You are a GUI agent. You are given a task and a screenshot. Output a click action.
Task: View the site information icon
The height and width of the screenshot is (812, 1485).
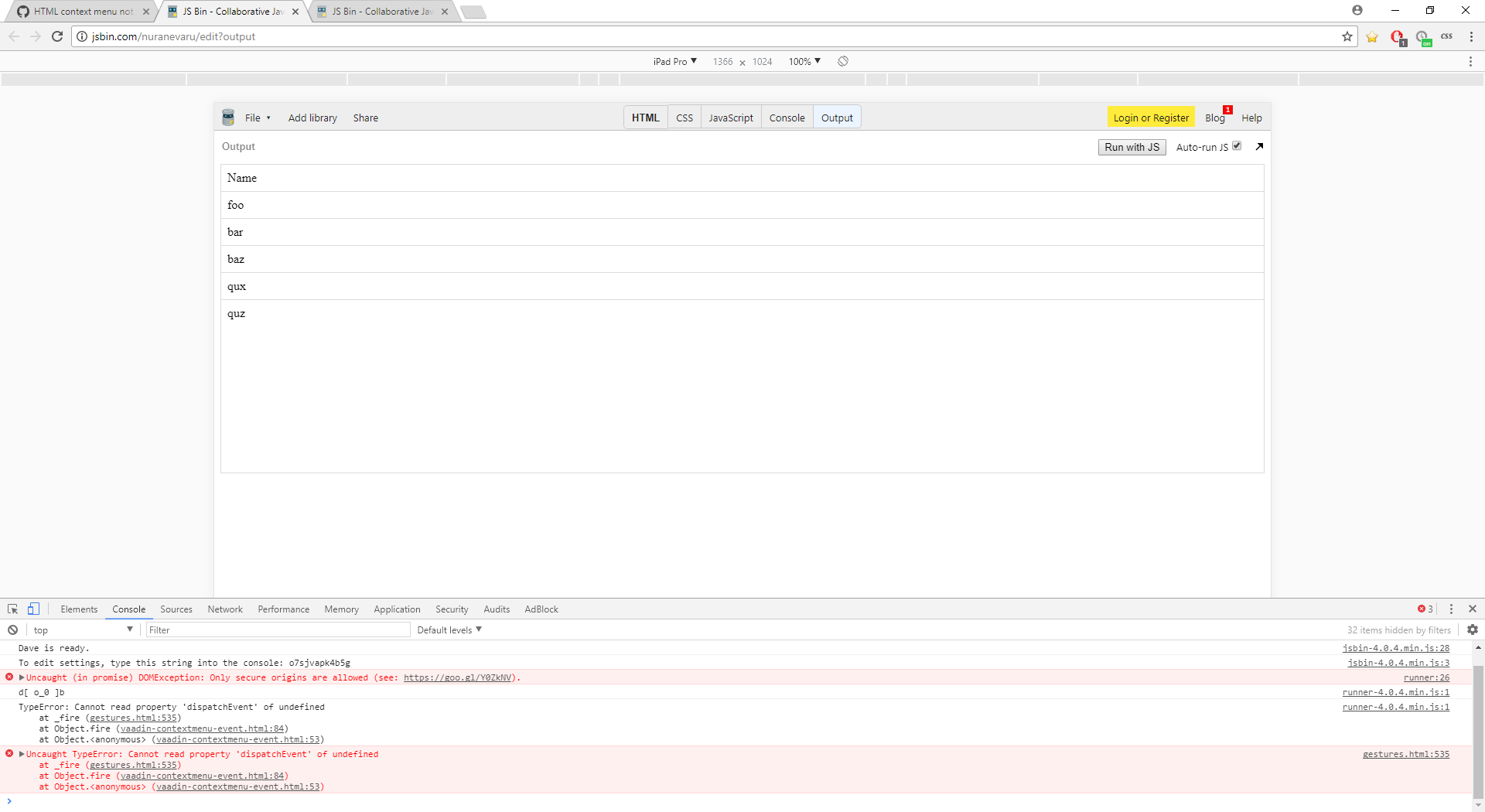pyautogui.click(x=82, y=36)
